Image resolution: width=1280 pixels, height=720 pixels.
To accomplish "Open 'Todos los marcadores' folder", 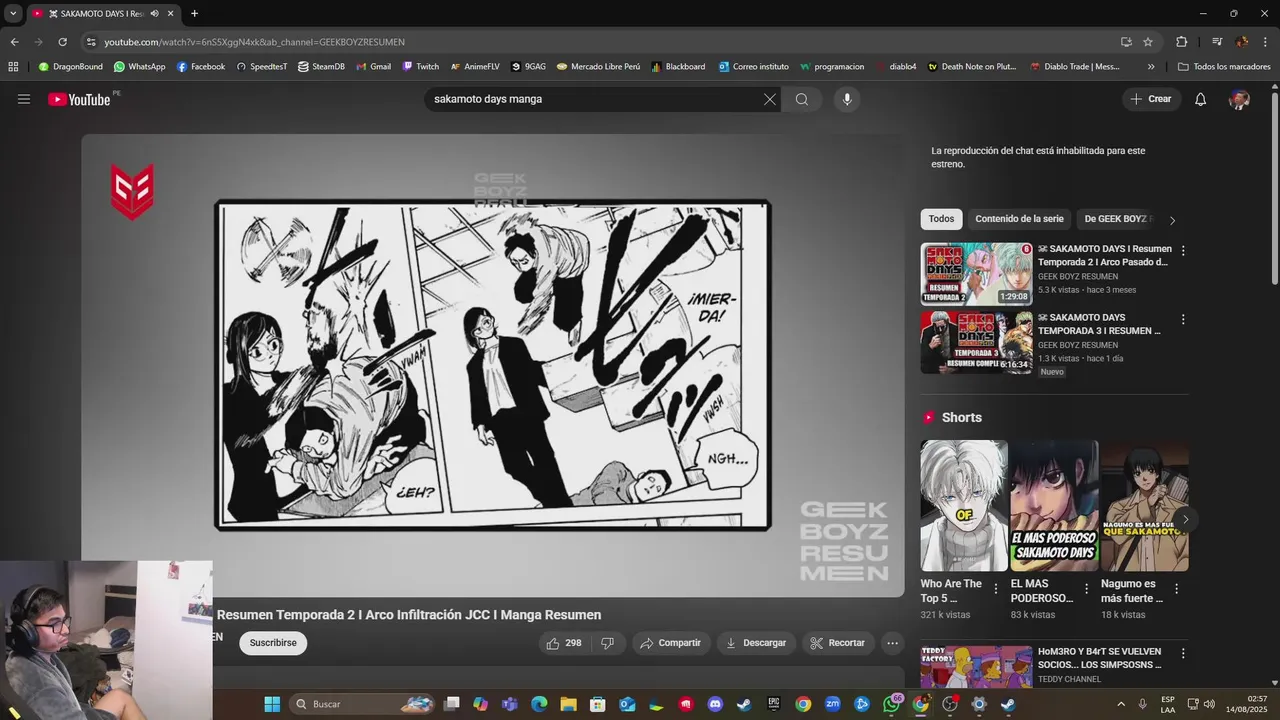I will click(1224, 67).
